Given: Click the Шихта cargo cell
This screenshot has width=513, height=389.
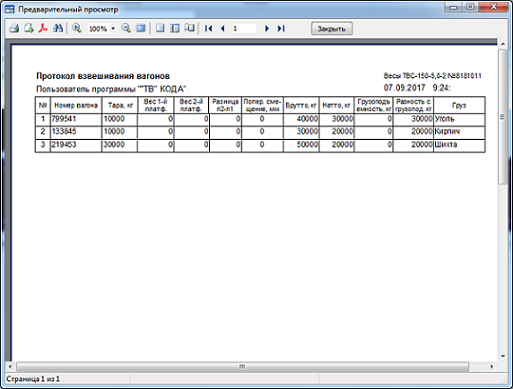Looking at the screenshot, I should click(x=459, y=145).
